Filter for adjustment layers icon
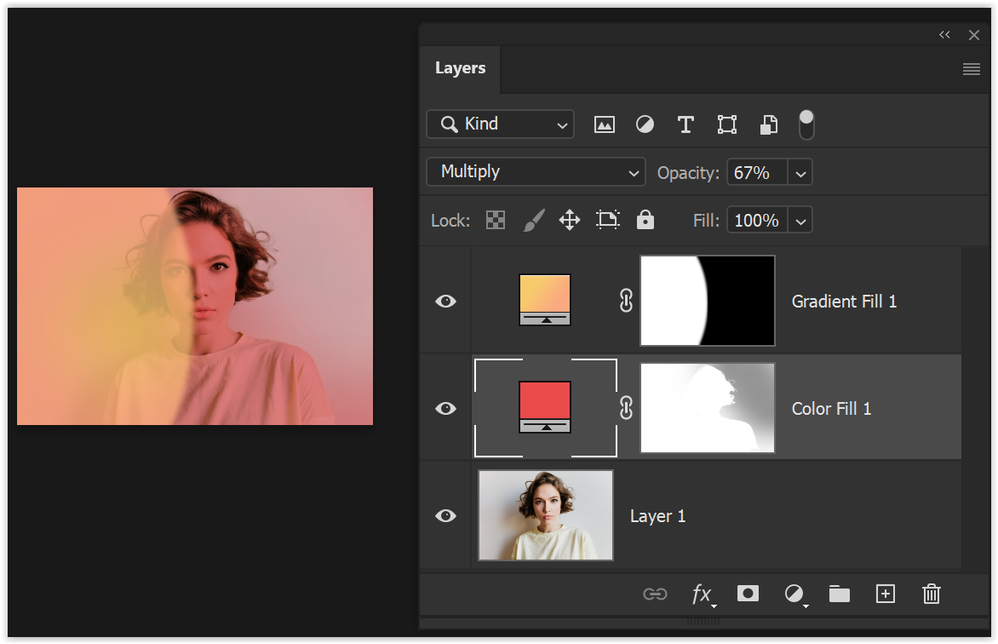The width and height of the screenshot is (998, 644). click(x=645, y=124)
